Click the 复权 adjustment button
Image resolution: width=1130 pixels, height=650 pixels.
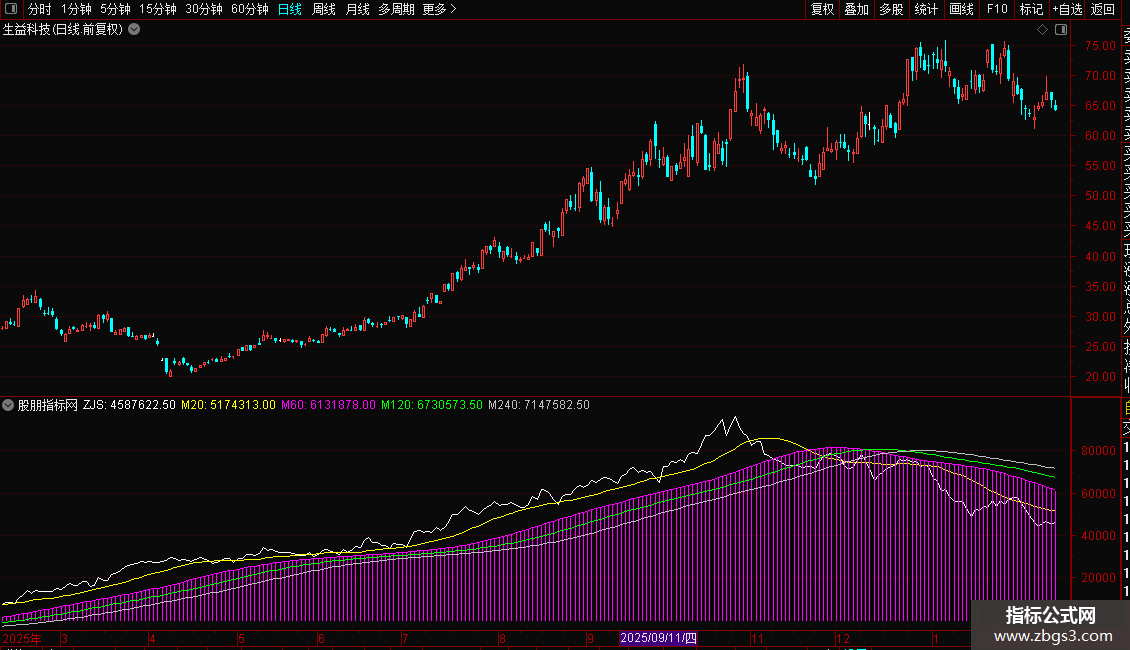pos(822,9)
